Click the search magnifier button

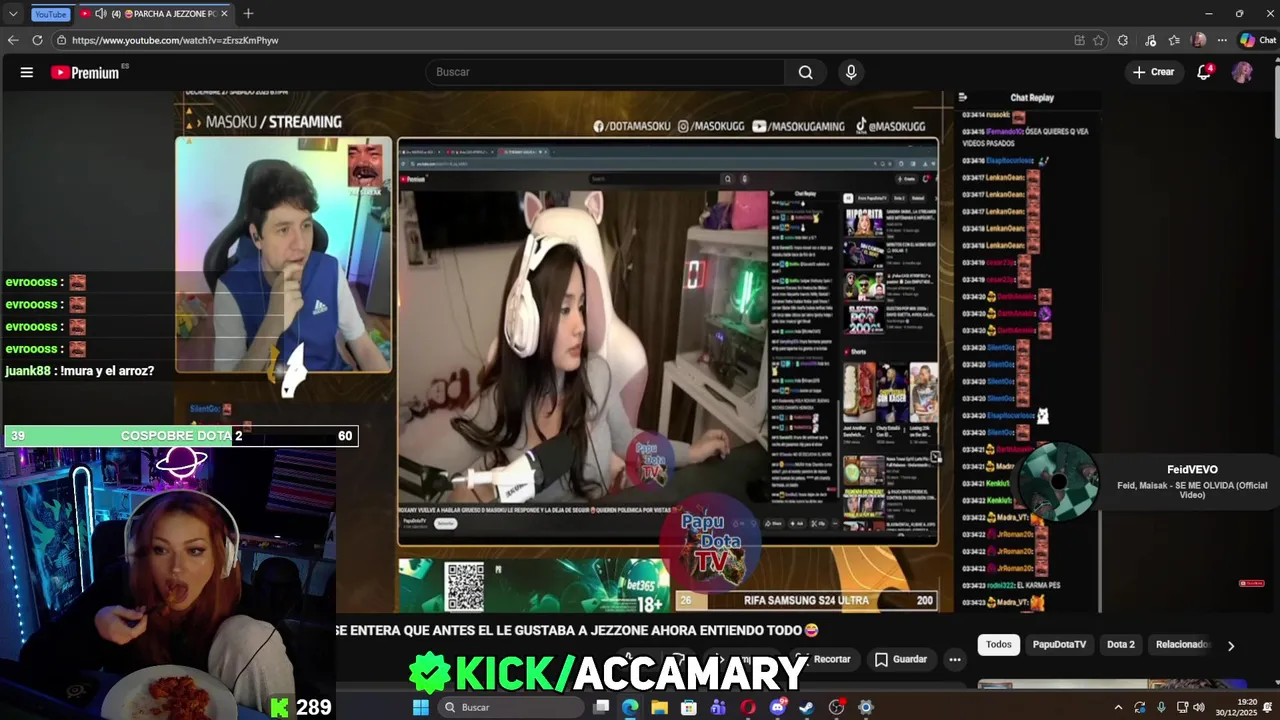[x=805, y=72]
